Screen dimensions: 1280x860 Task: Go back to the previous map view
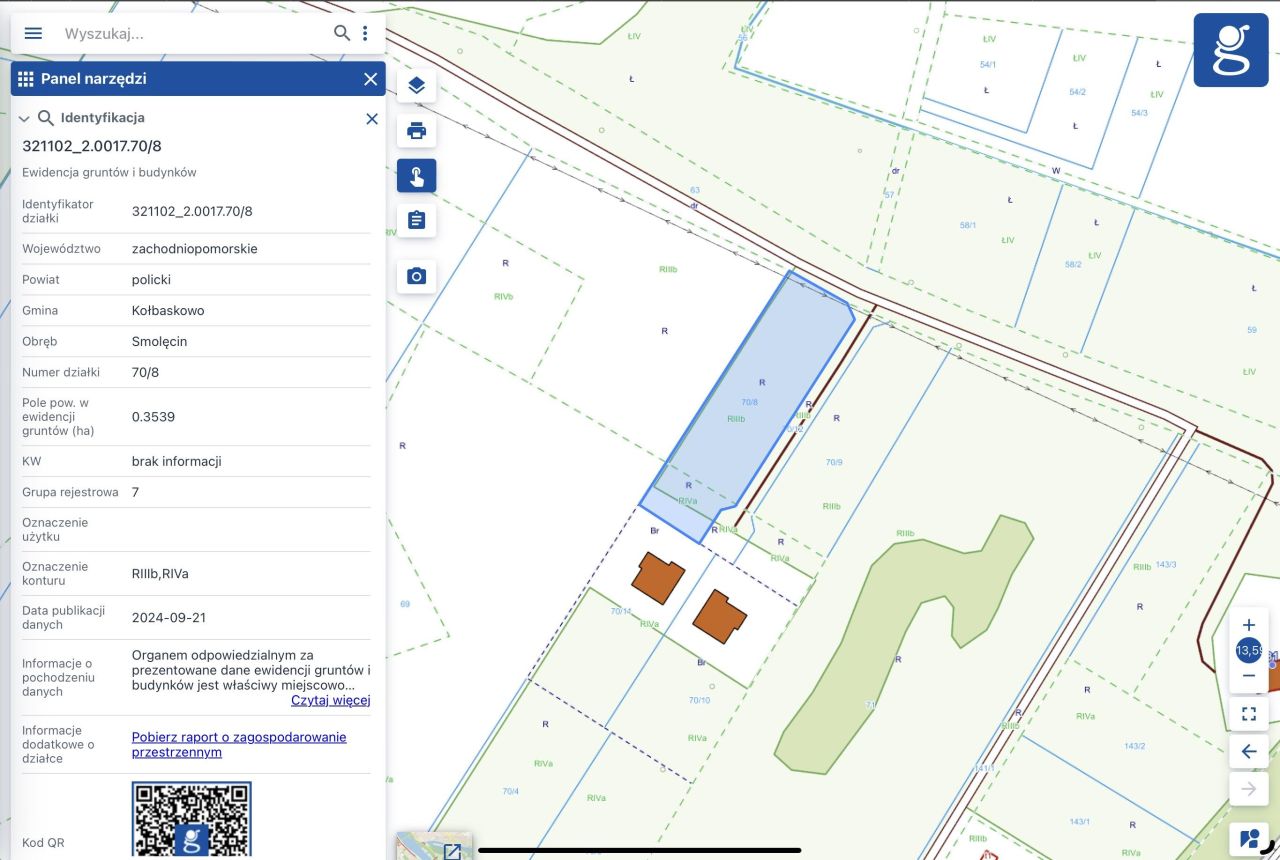click(x=1248, y=752)
